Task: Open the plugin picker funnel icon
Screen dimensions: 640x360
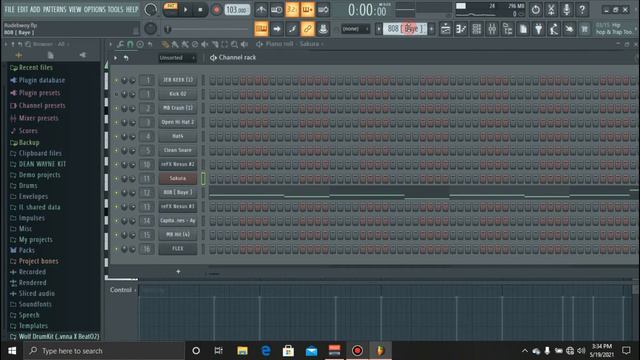Action: point(539,29)
